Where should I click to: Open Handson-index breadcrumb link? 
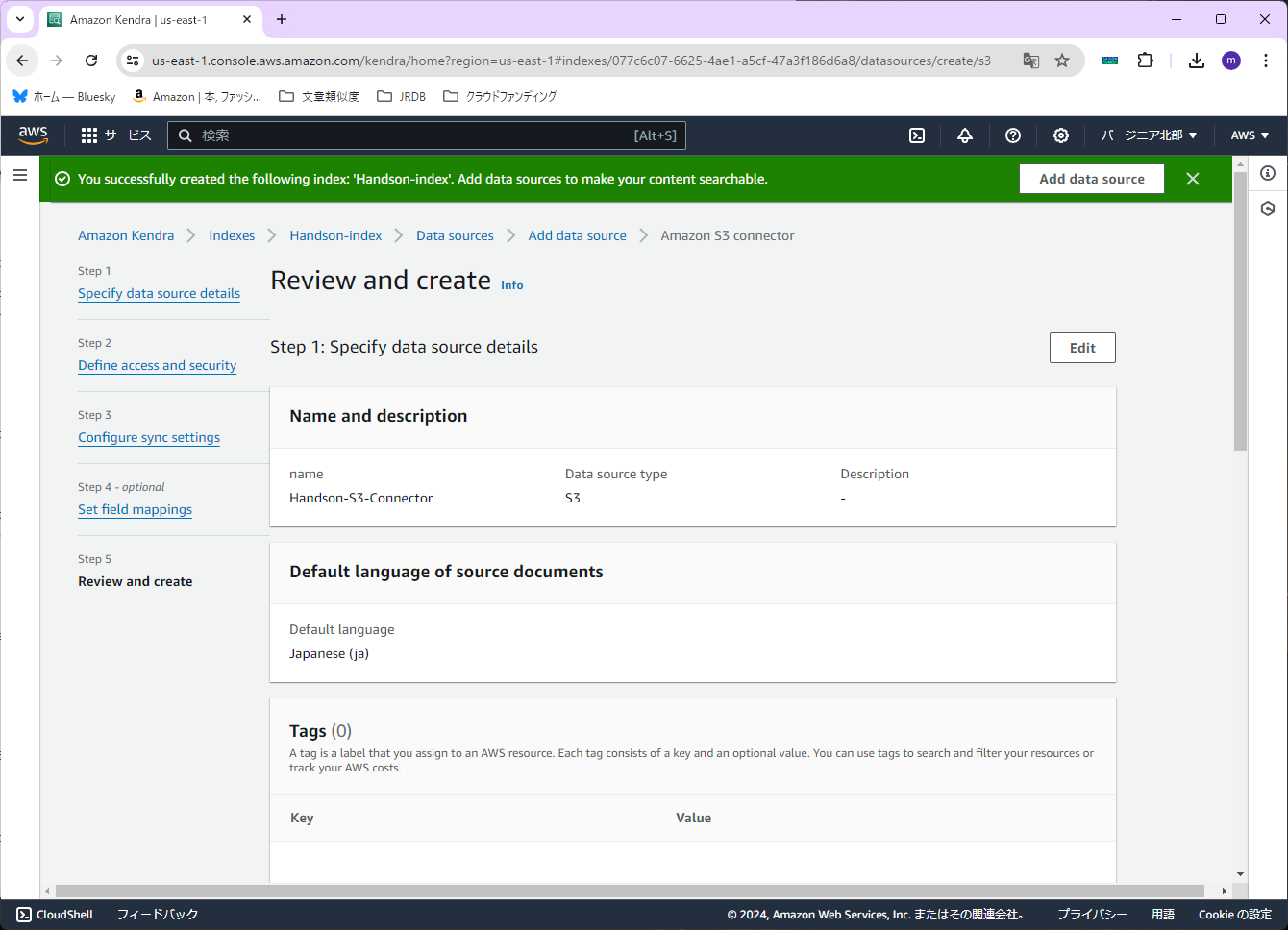tap(335, 235)
